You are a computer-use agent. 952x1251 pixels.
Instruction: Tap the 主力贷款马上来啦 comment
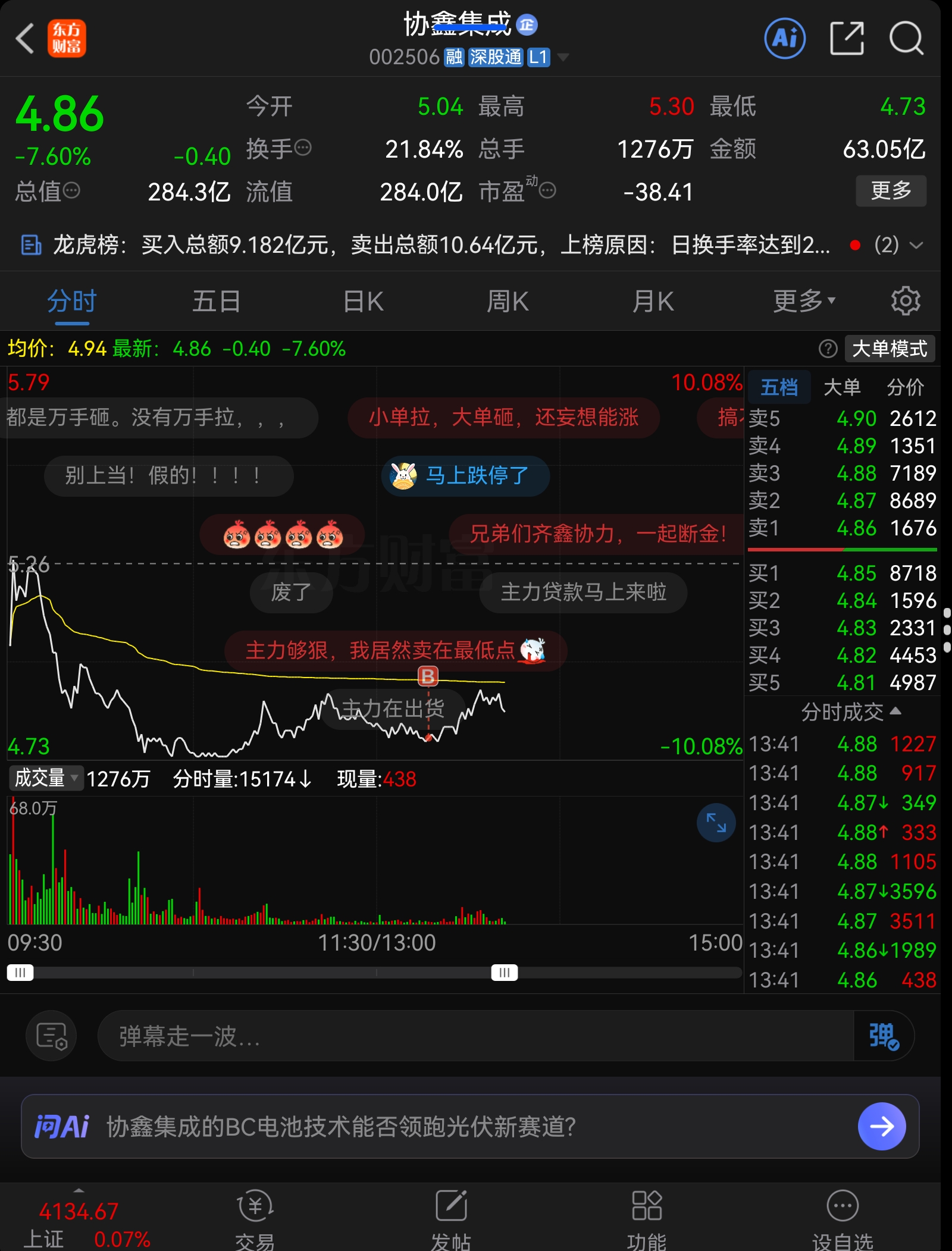click(x=583, y=592)
